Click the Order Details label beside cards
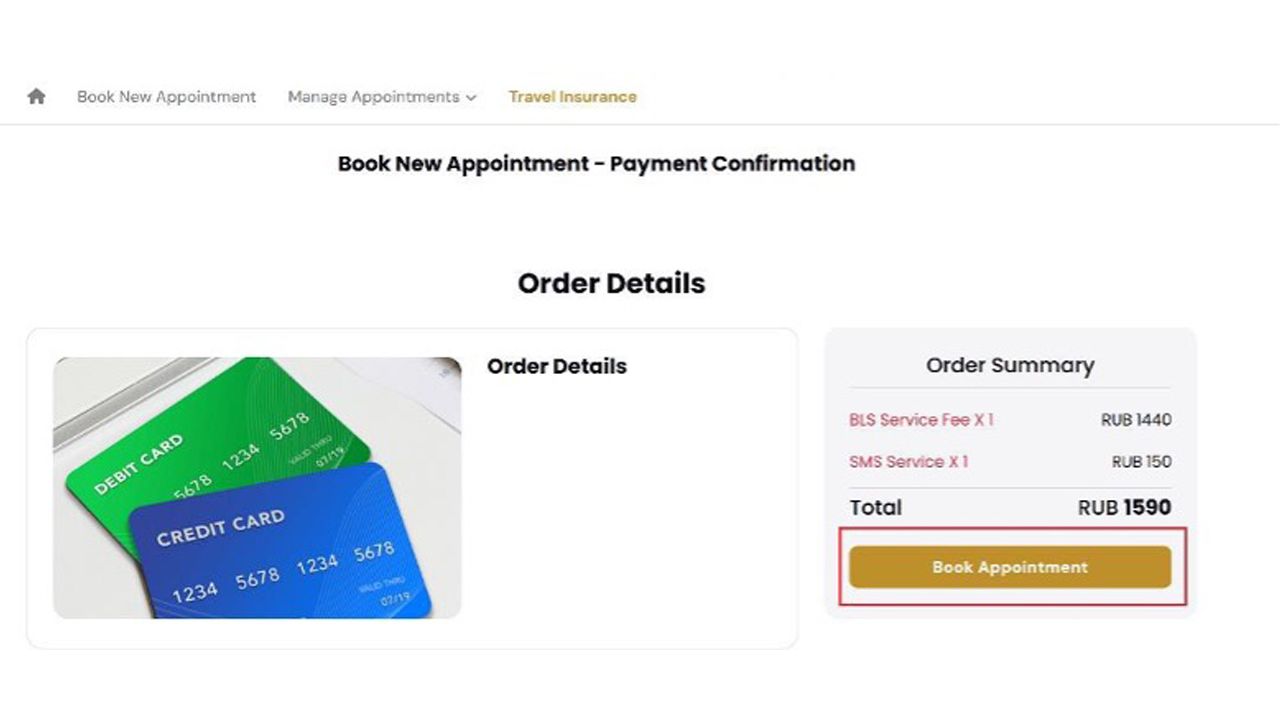The height and width of the screenshot is (720, 1280). [x=557, y=366]
